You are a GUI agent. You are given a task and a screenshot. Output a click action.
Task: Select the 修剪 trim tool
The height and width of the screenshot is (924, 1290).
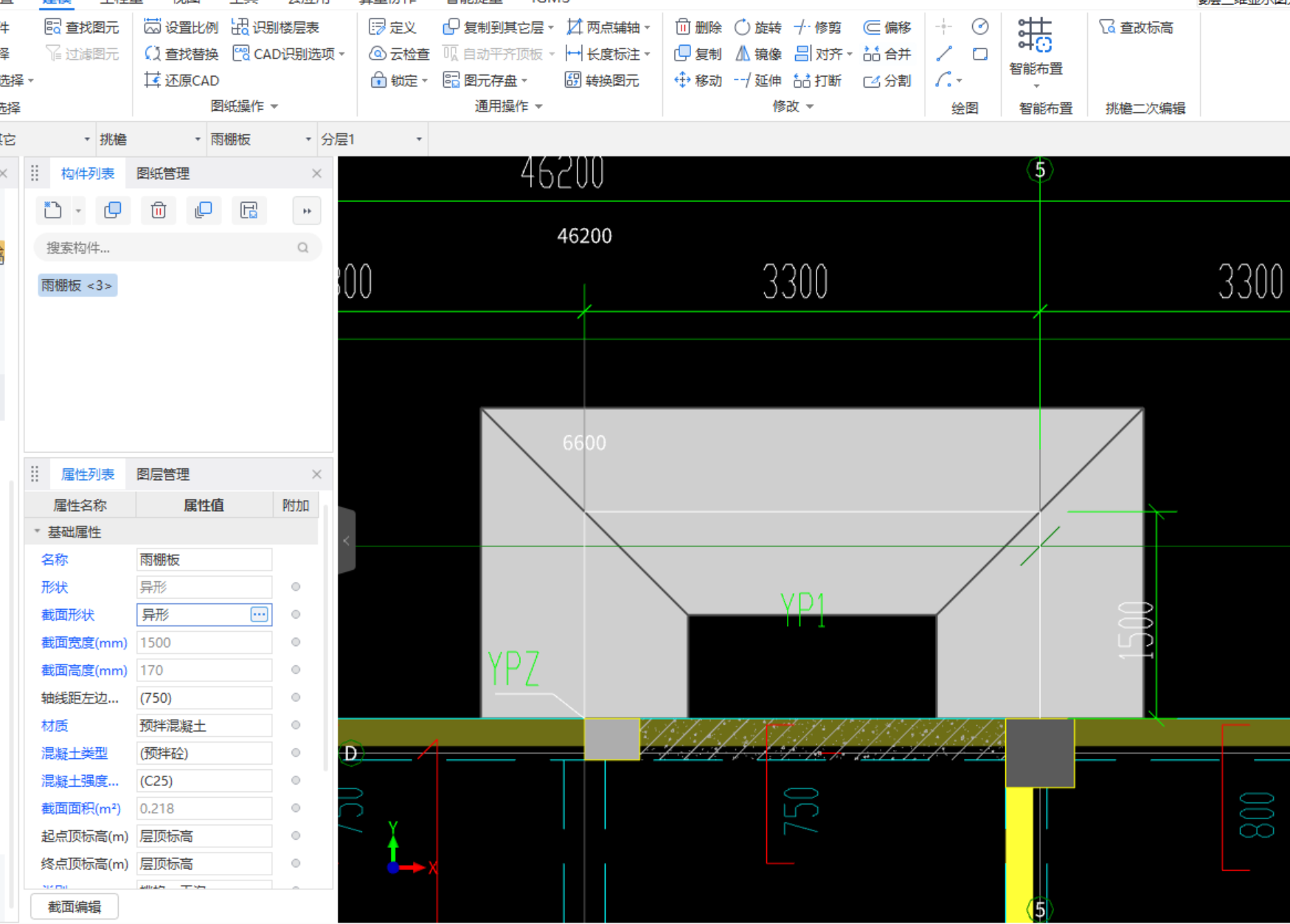tap(817, 27)
